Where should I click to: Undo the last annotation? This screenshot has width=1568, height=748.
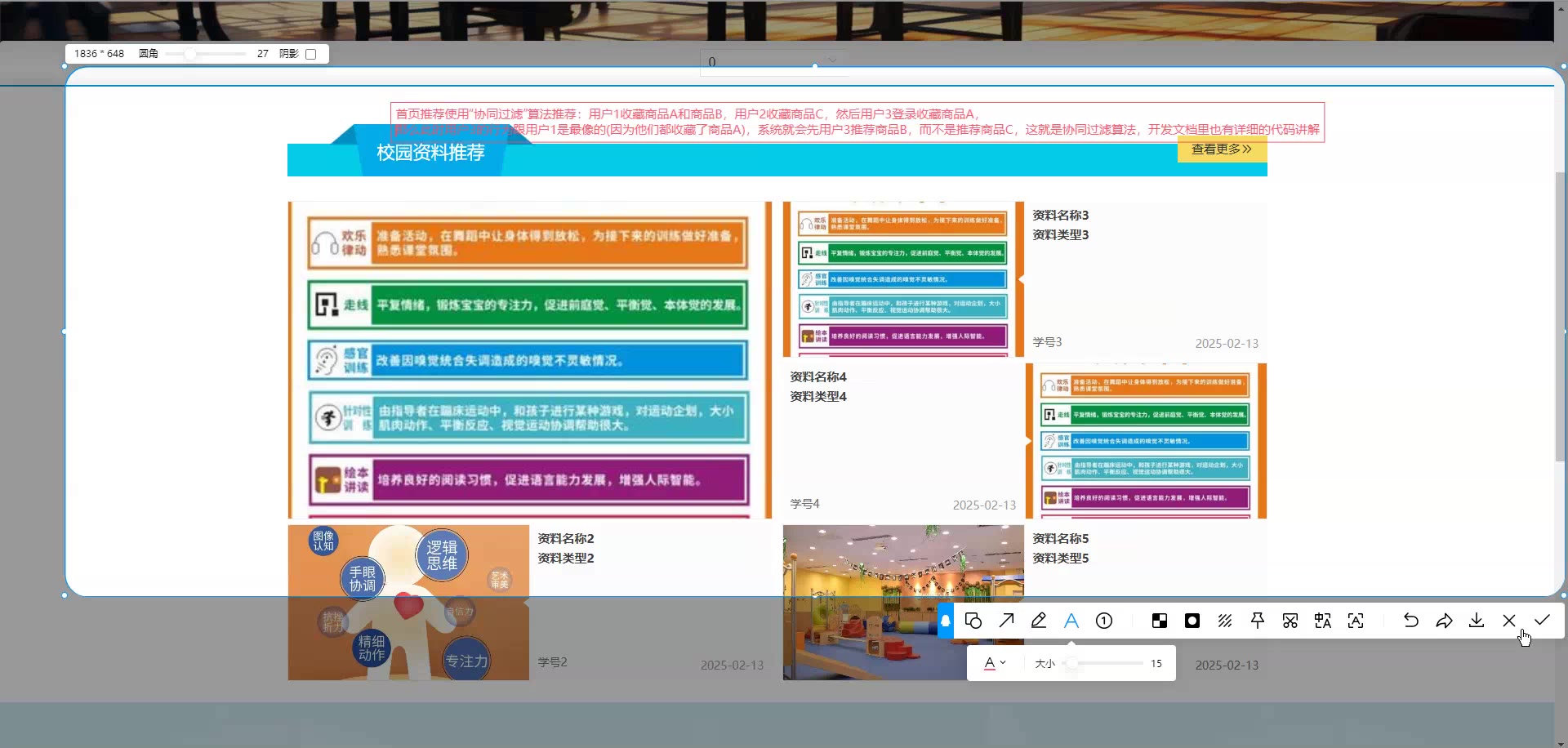(1410, 621)
